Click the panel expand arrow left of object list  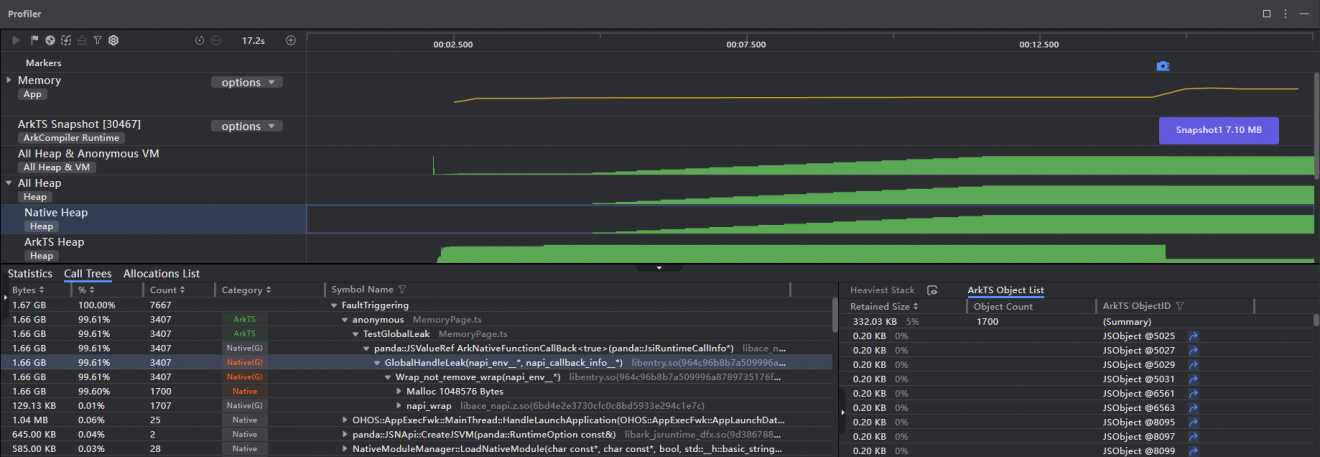click(841, 412)
